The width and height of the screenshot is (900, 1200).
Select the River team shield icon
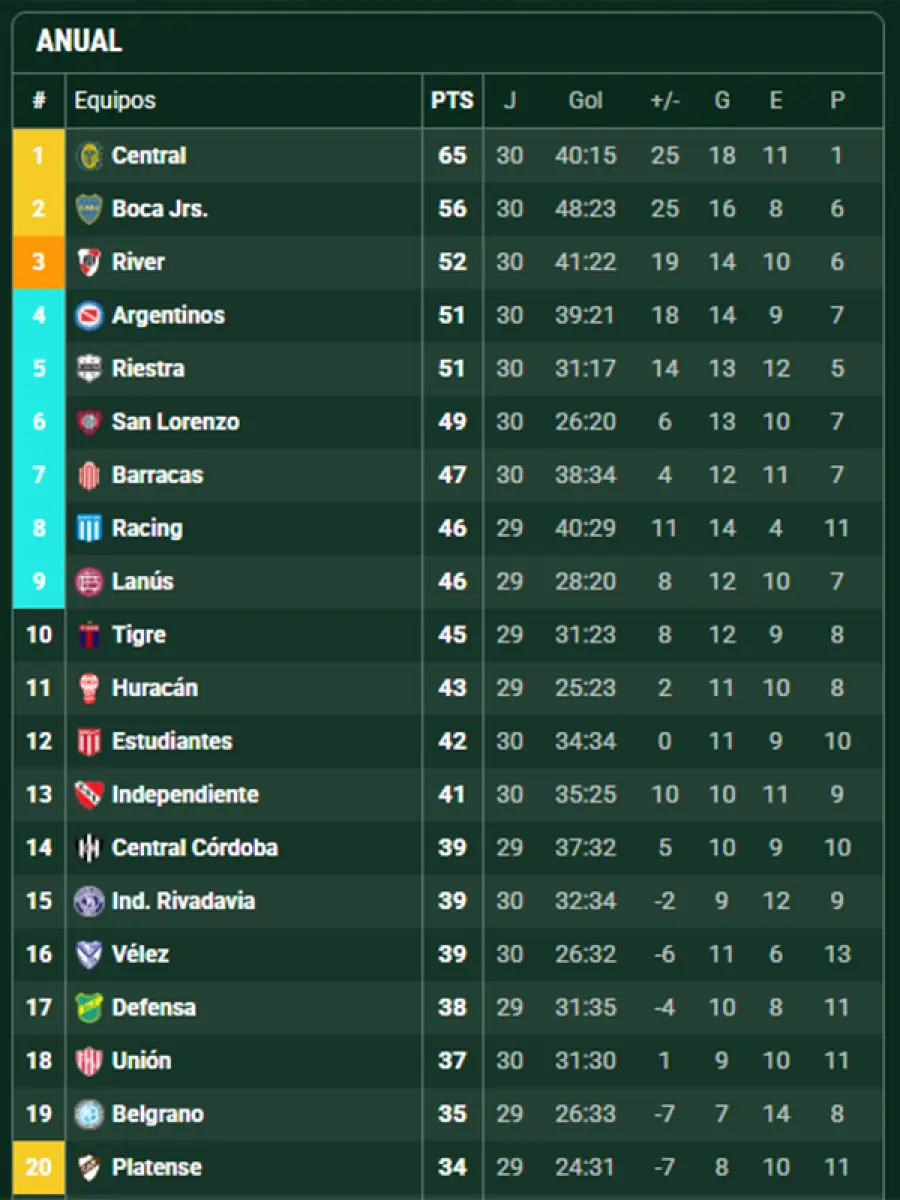point(89,262)
